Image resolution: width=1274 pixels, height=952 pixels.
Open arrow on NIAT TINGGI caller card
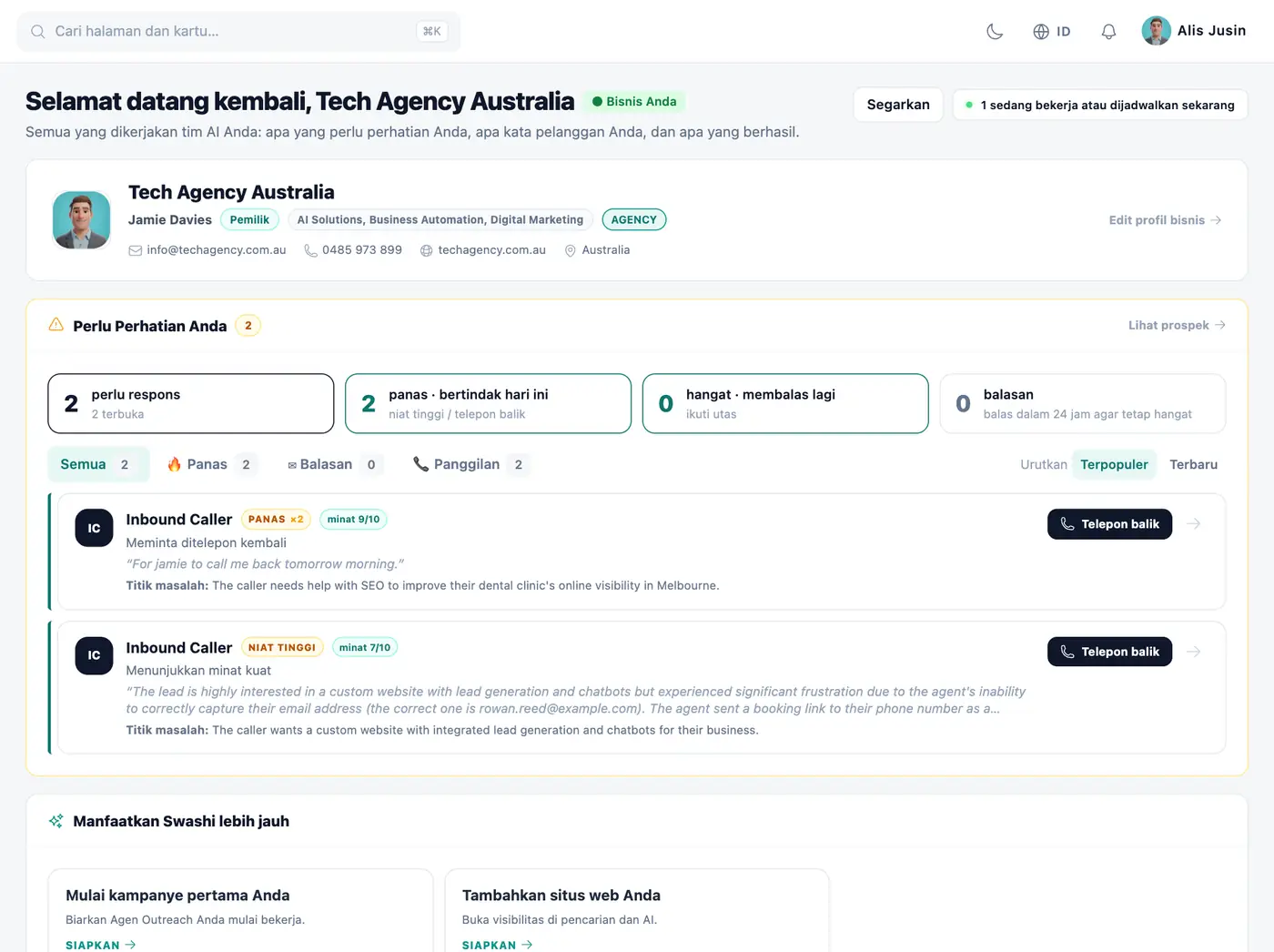tap(1194, 652)
